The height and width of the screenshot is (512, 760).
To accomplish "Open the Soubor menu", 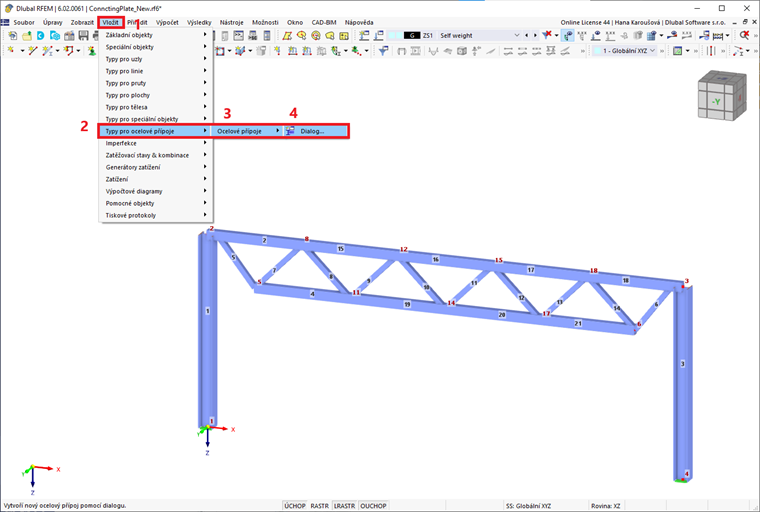I will [x=24, y=22].
